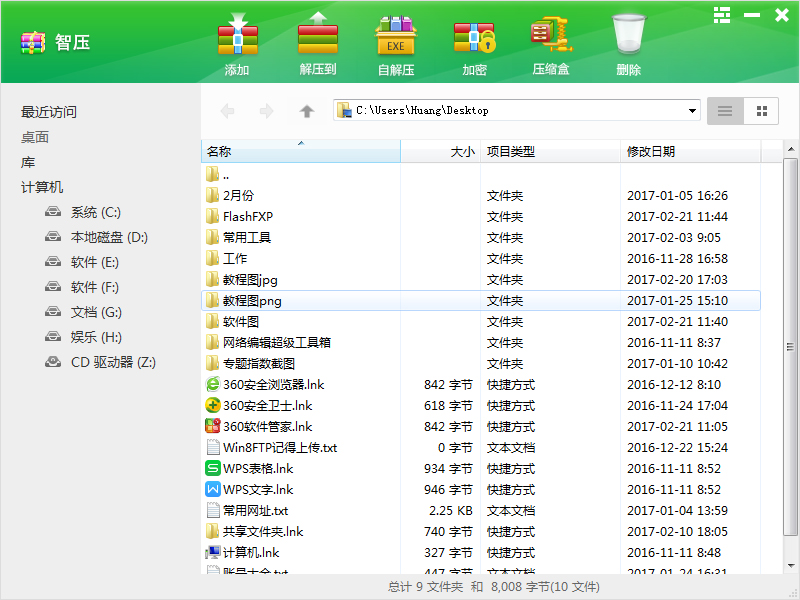Switch to list detail view
This screenshot has height=600, width=800.
pyautogui.click(x=725, y=111)
